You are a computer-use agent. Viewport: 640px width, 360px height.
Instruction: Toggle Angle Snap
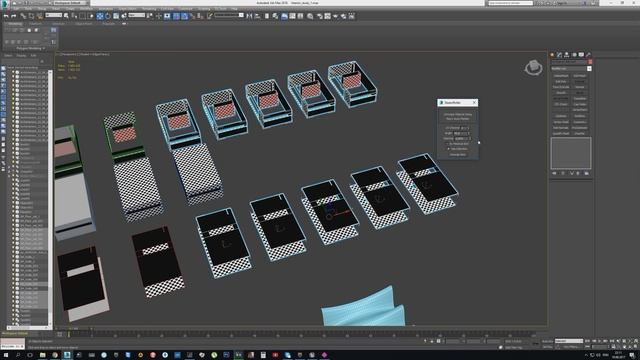coord(184,16)
